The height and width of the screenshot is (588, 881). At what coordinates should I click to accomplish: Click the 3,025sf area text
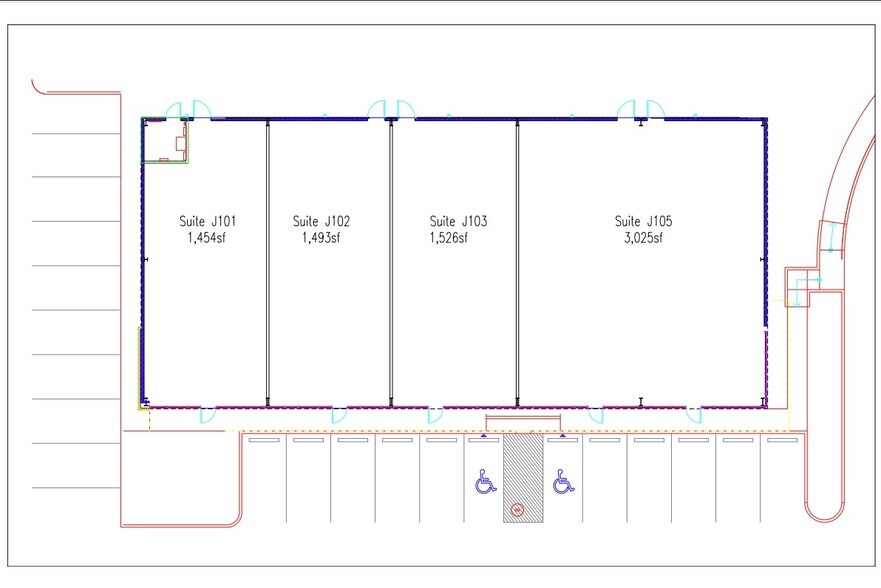tap(642, 238)
